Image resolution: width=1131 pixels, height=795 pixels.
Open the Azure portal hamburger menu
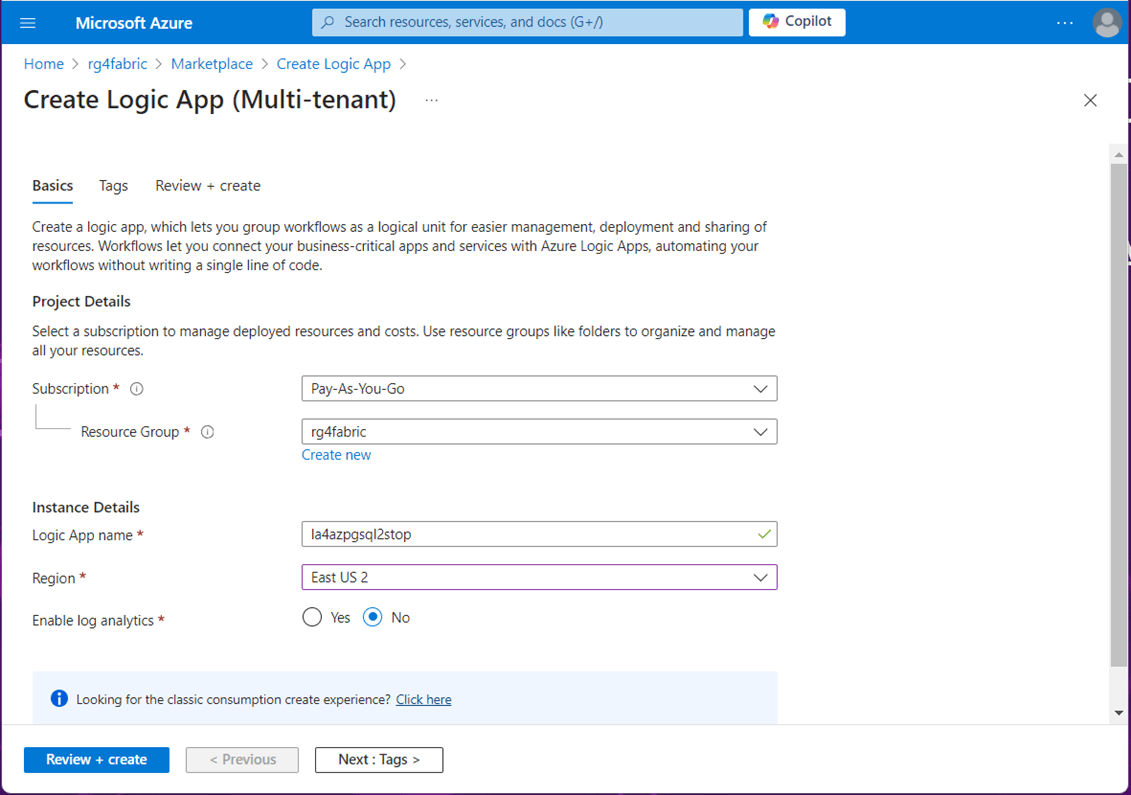click(28, 22)
